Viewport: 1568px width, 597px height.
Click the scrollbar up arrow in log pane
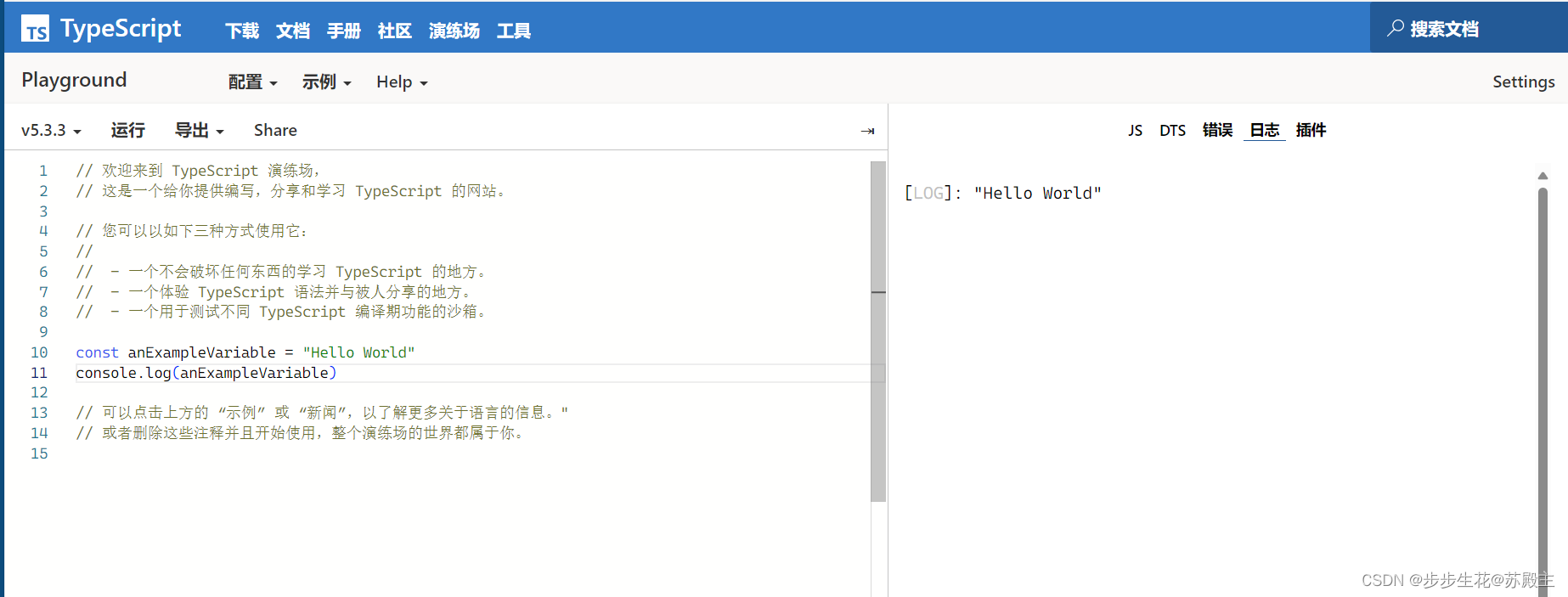point(1543,176)
